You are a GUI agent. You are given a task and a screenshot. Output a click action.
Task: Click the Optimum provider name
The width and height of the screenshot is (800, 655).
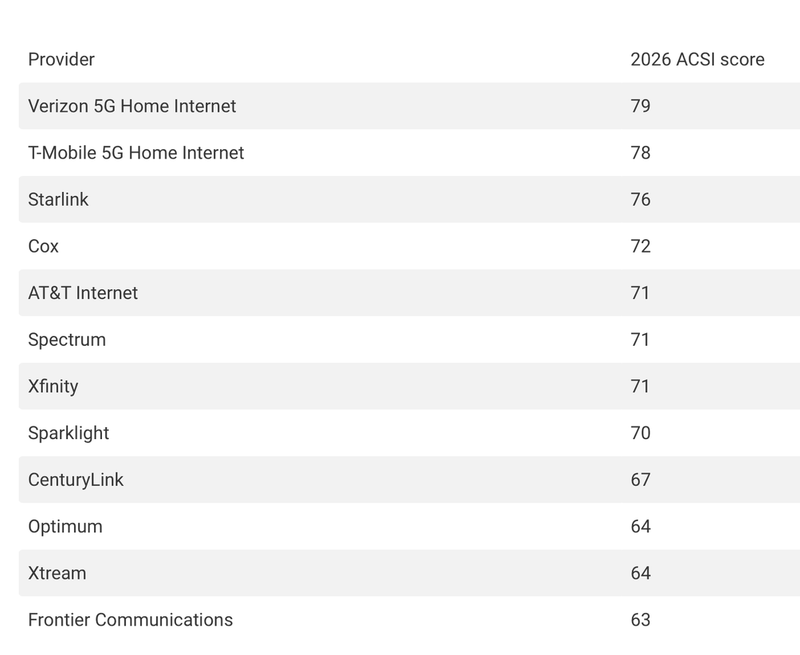(x=65, y=526)
